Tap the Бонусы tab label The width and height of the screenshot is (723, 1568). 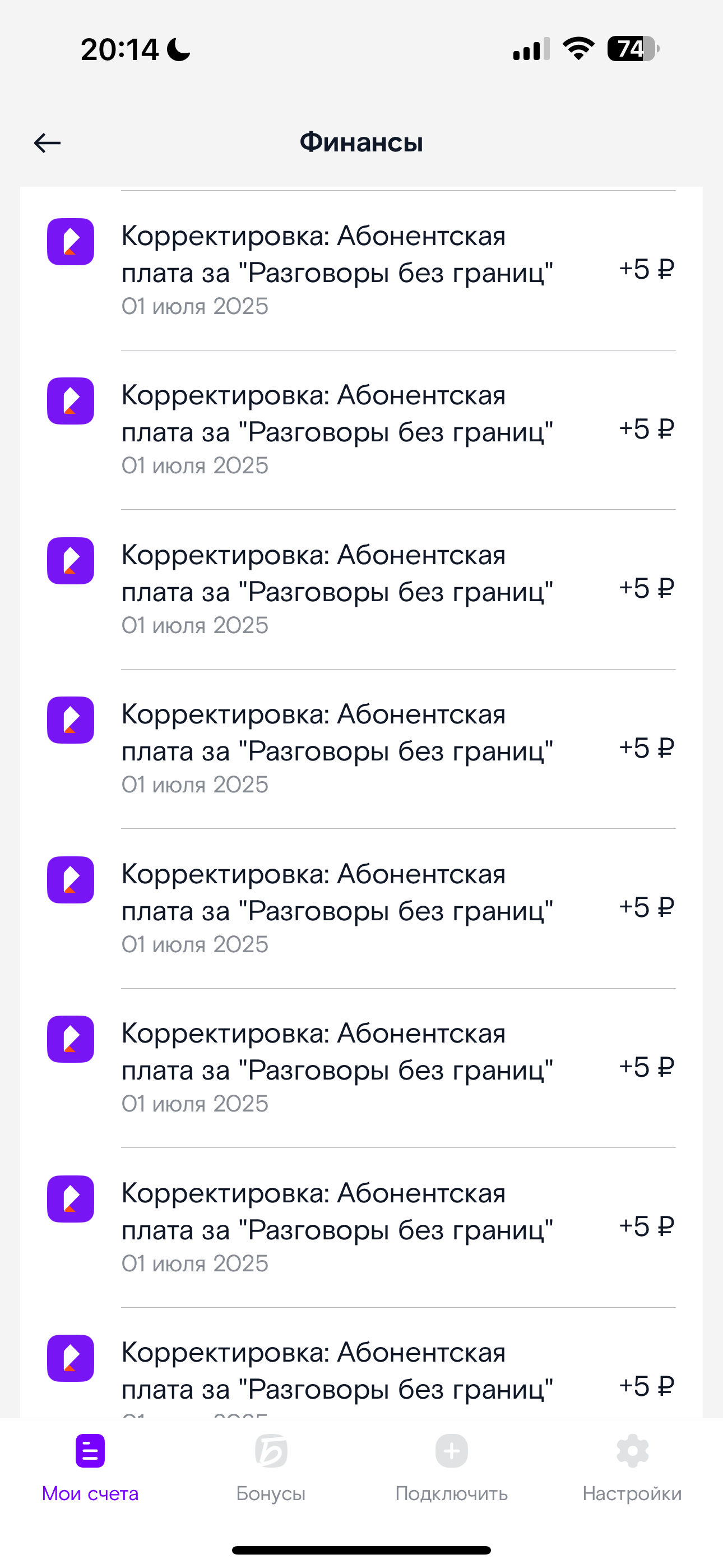[271, 1494]
